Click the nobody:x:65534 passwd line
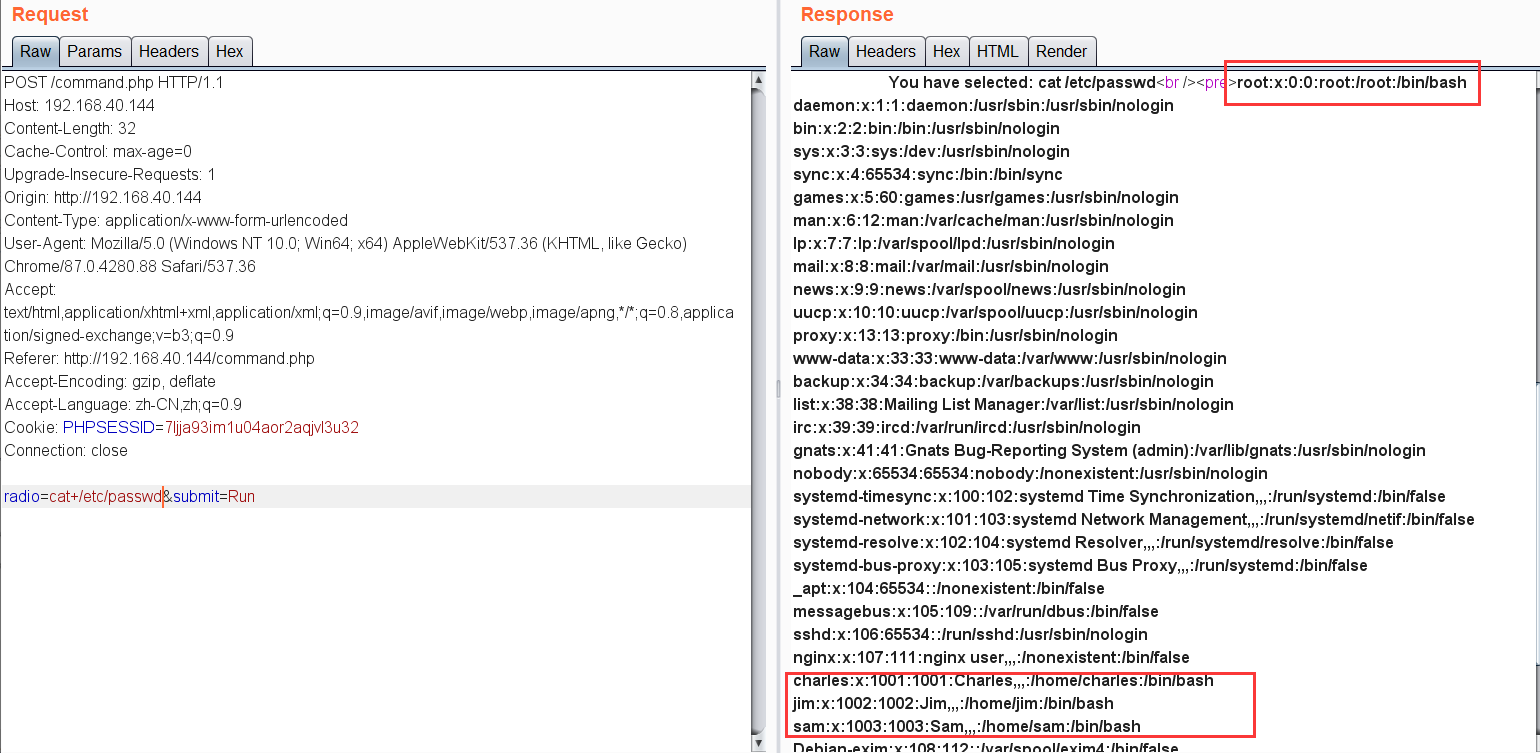This screenshot has height=753, width=1540. click(x=1030, y=473)
